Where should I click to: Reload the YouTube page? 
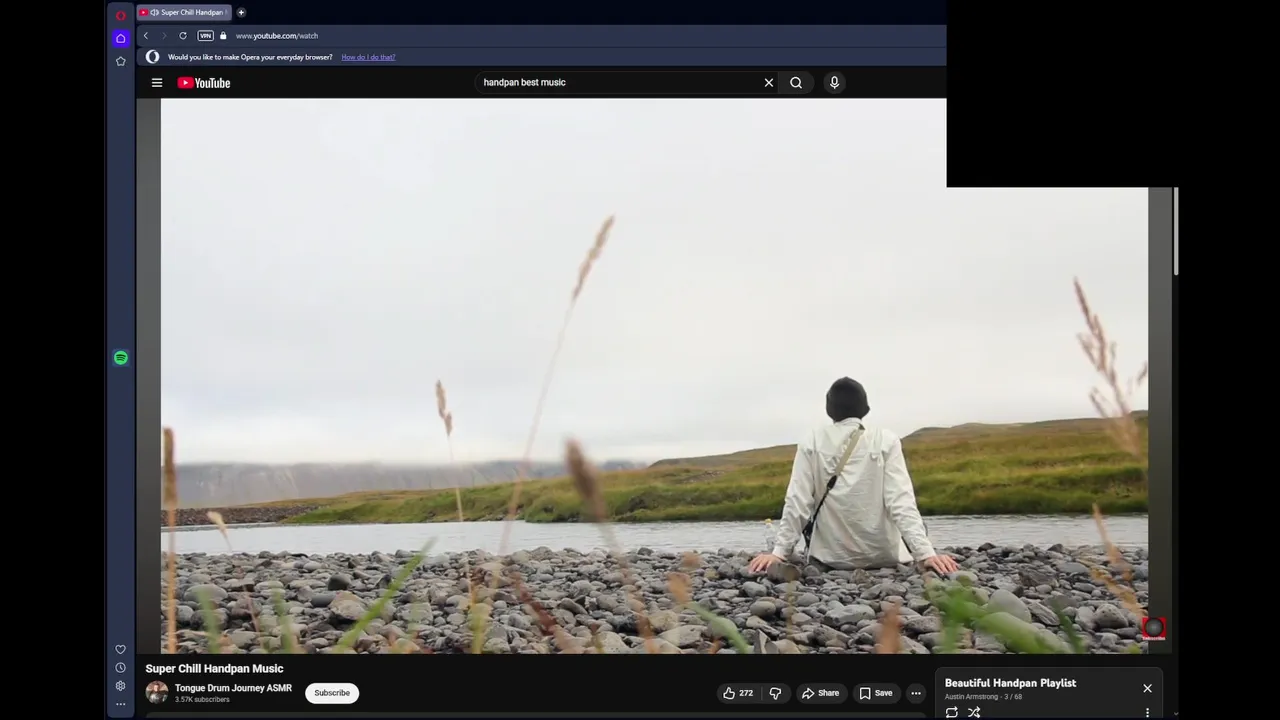click(x=183, y=36)
